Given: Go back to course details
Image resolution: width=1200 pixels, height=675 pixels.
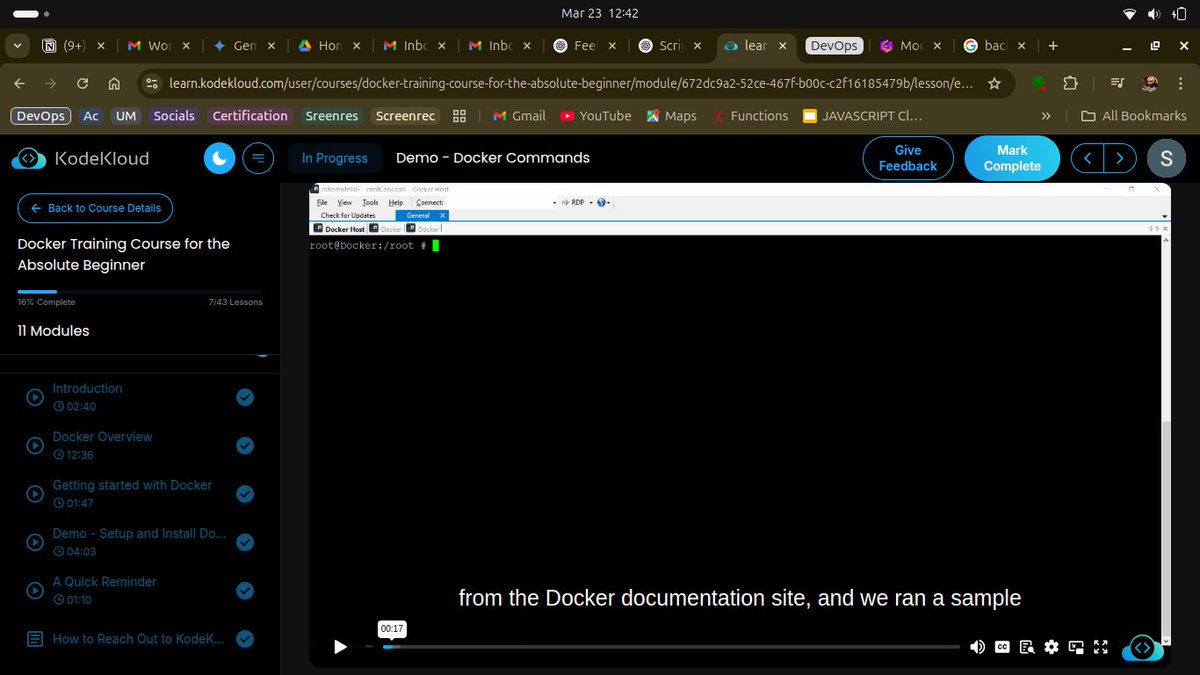Looking at the screenshot, I should point(95,208).
